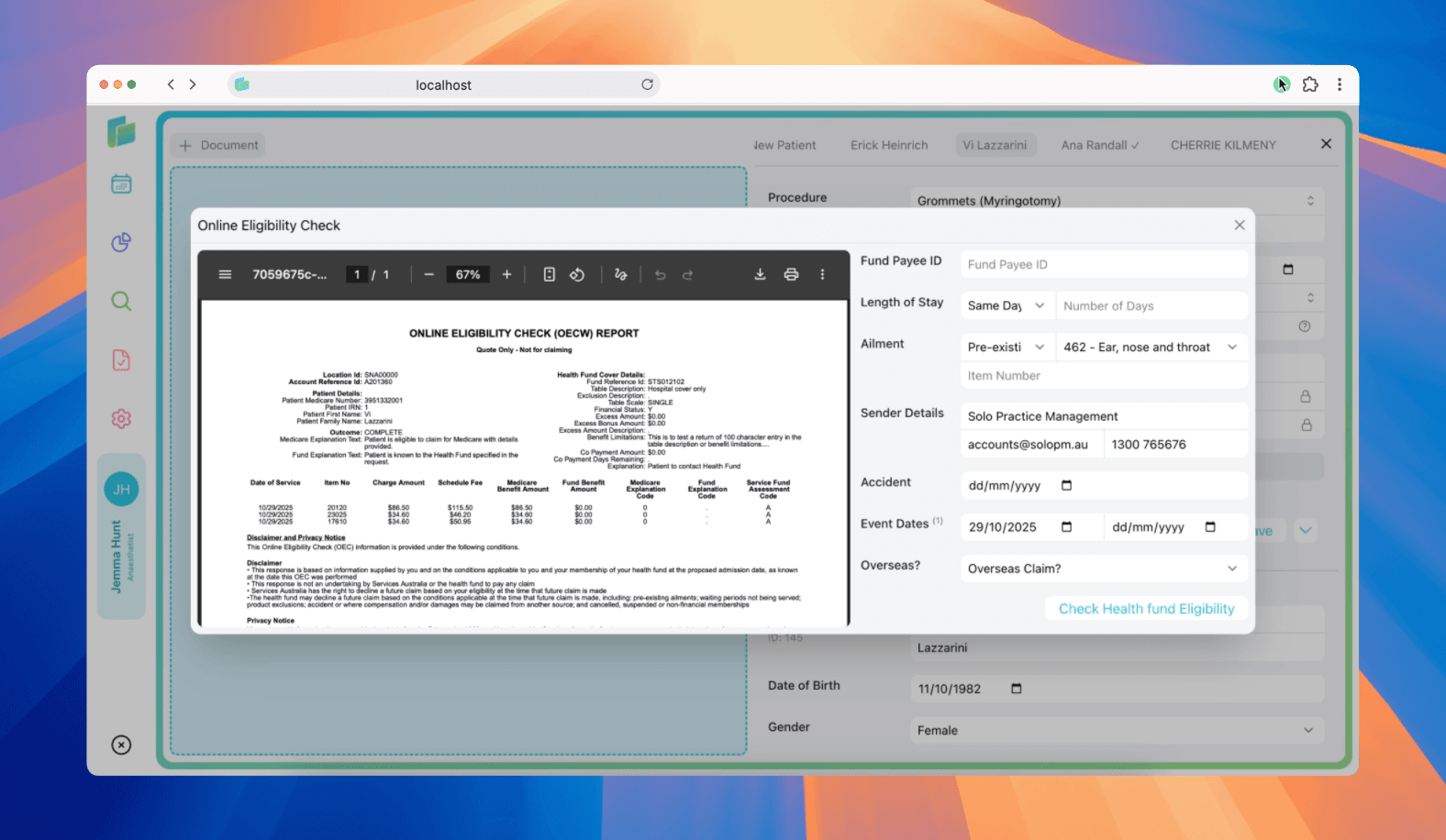The image size is (1446, 840).
Task: Open settings gear in left sidebar
Action: [x=121, y=419]
